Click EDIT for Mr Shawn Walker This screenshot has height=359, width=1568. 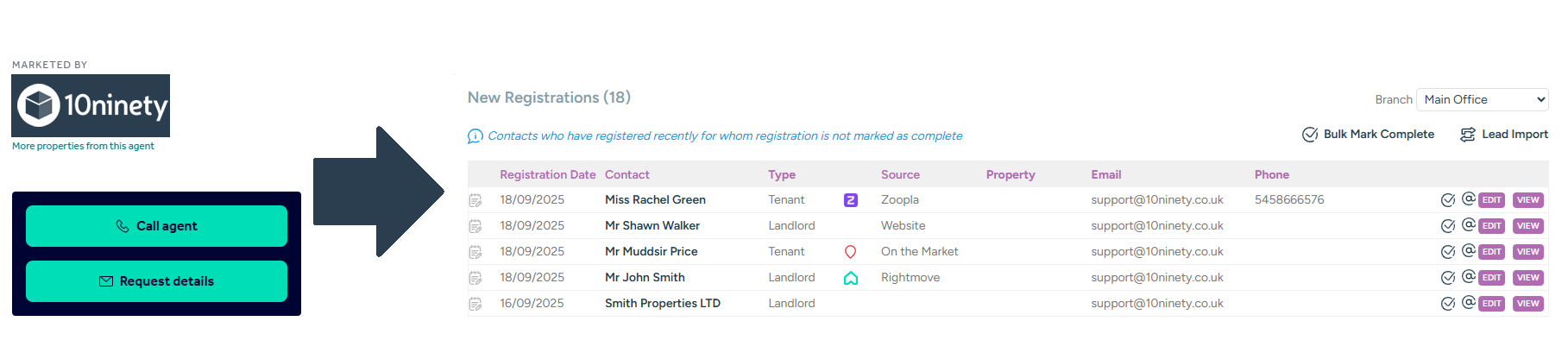point(1491,226)
